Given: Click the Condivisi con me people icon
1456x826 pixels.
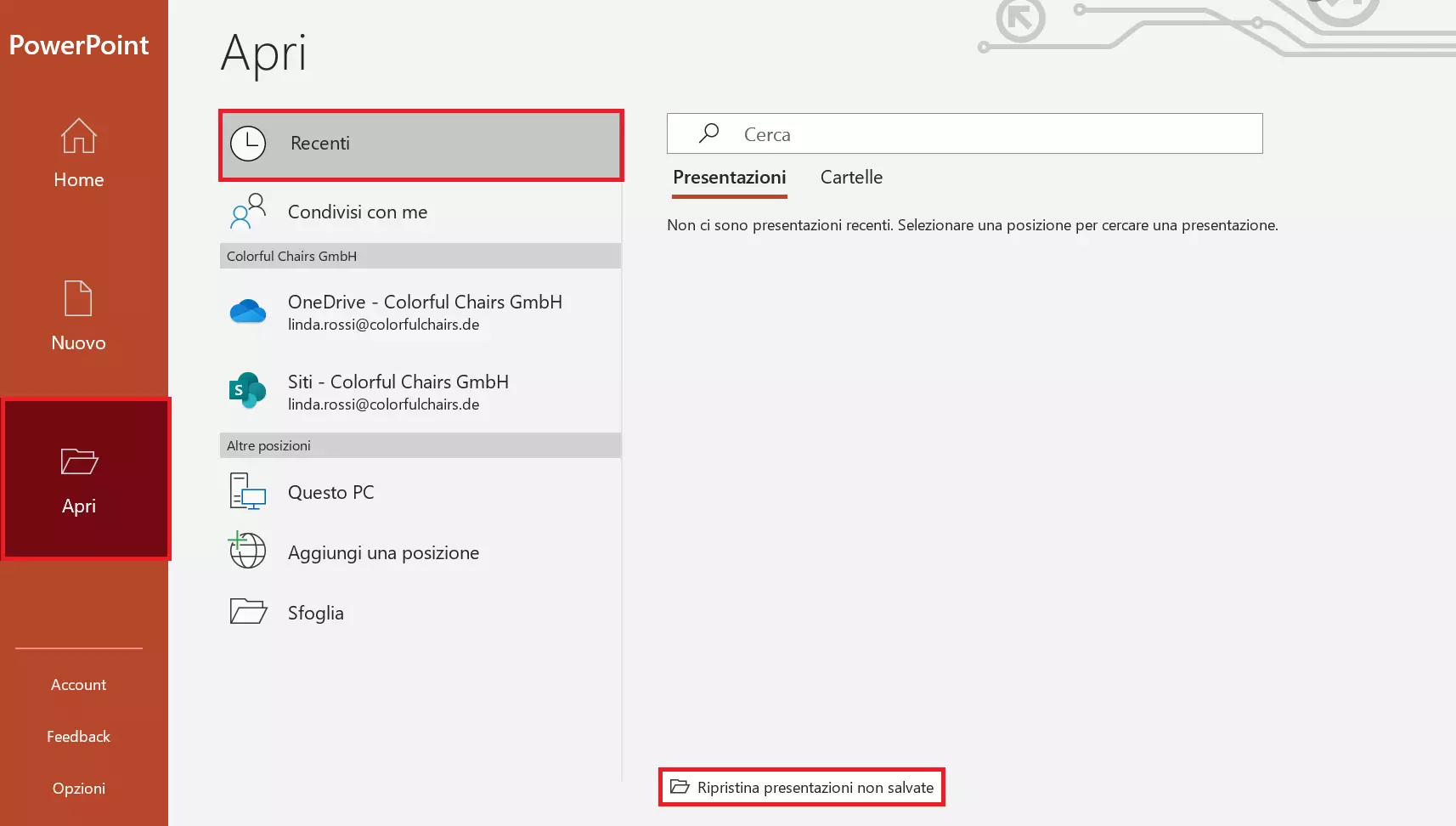Looking at the screenshot, I should point(248,212).
